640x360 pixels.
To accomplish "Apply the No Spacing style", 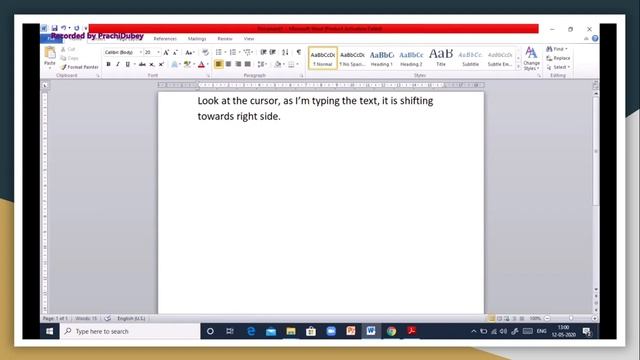I will click(352, 58).
